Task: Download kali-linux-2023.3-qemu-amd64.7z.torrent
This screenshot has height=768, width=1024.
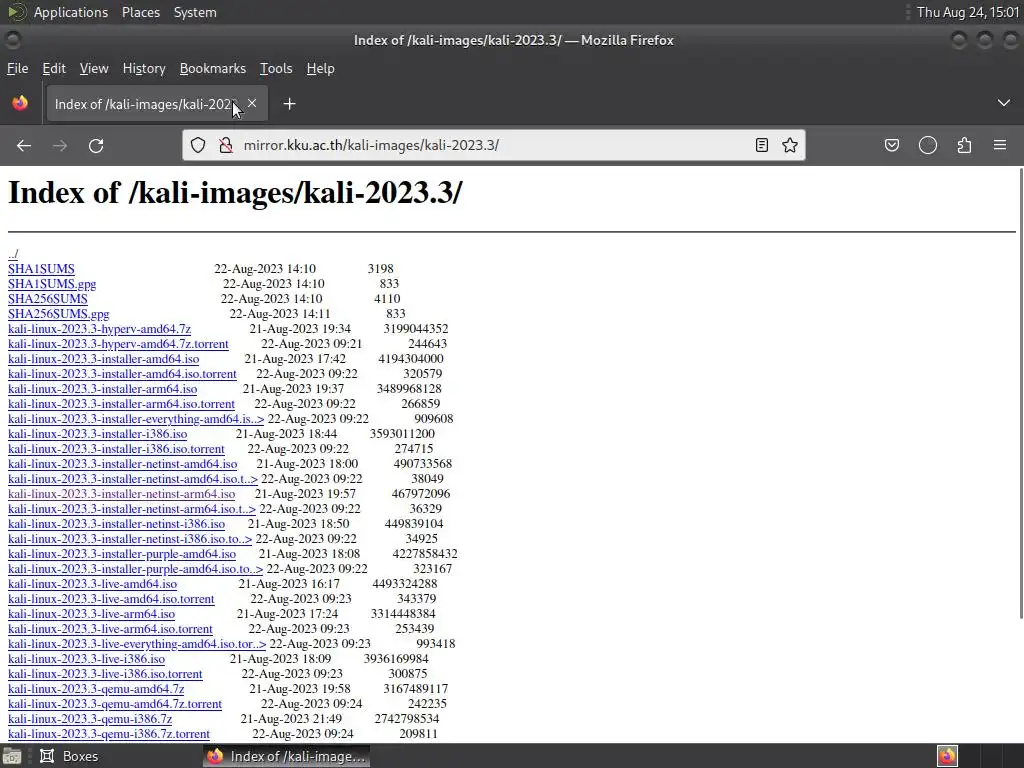Action: pos(115,704)
